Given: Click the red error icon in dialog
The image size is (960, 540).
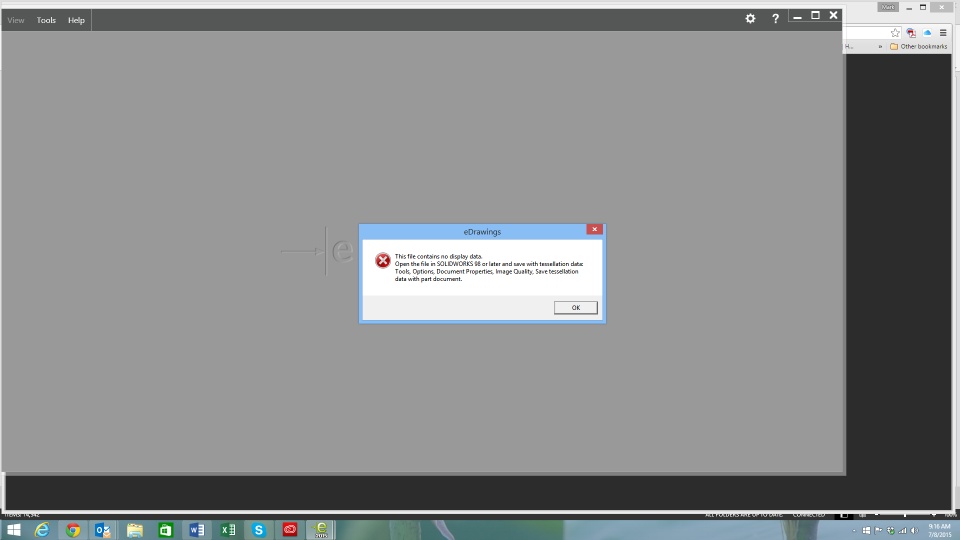Looking at the screenshot, I should 383,260.
